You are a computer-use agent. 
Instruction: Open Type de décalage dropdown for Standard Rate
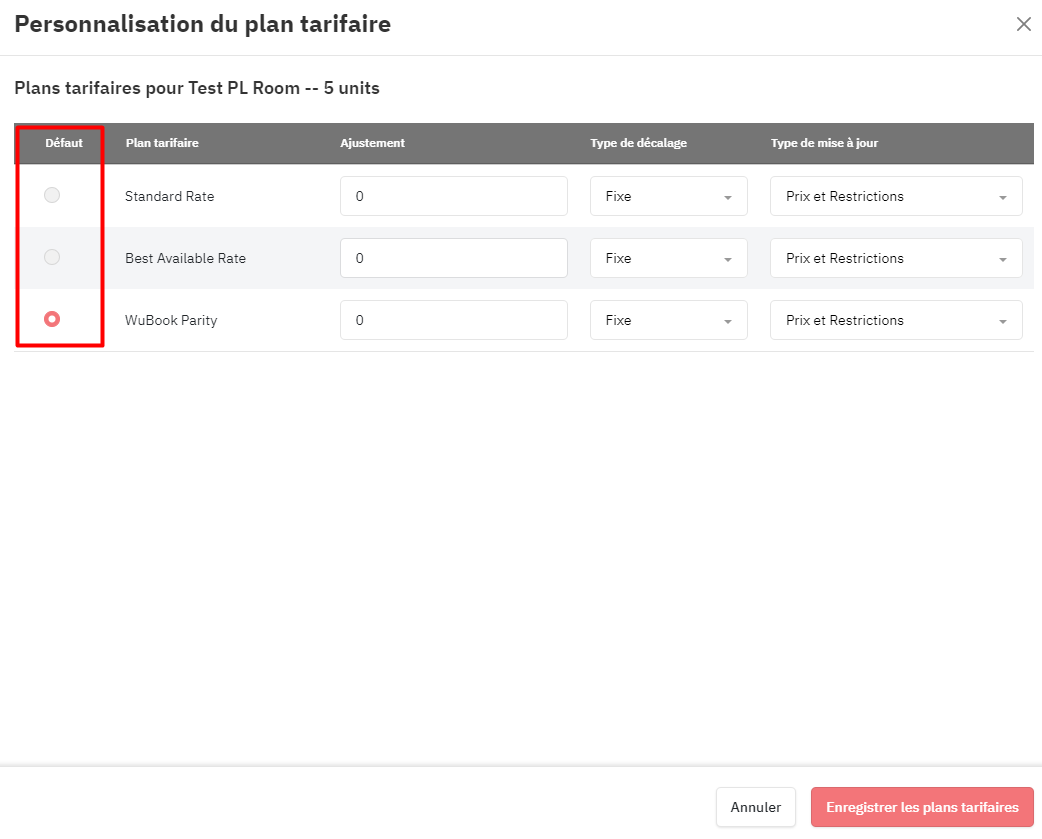(x=669, y=196)
